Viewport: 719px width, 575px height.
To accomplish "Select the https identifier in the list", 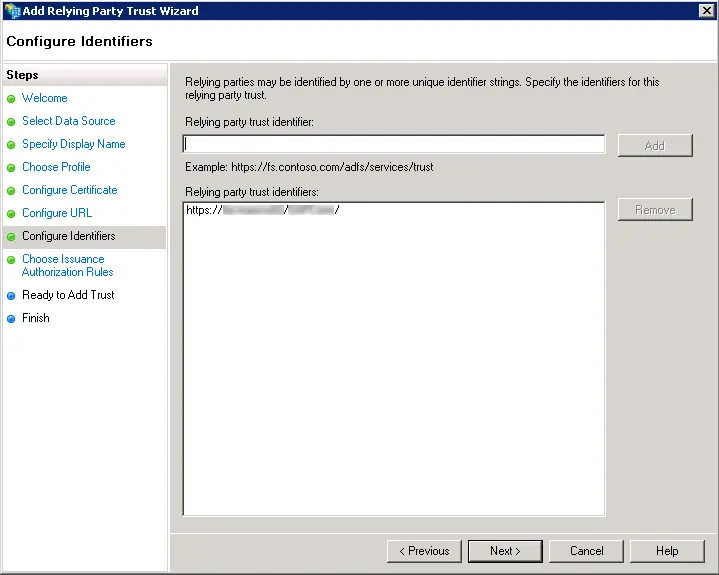I will pyautogui.click(x=263, y=210).
